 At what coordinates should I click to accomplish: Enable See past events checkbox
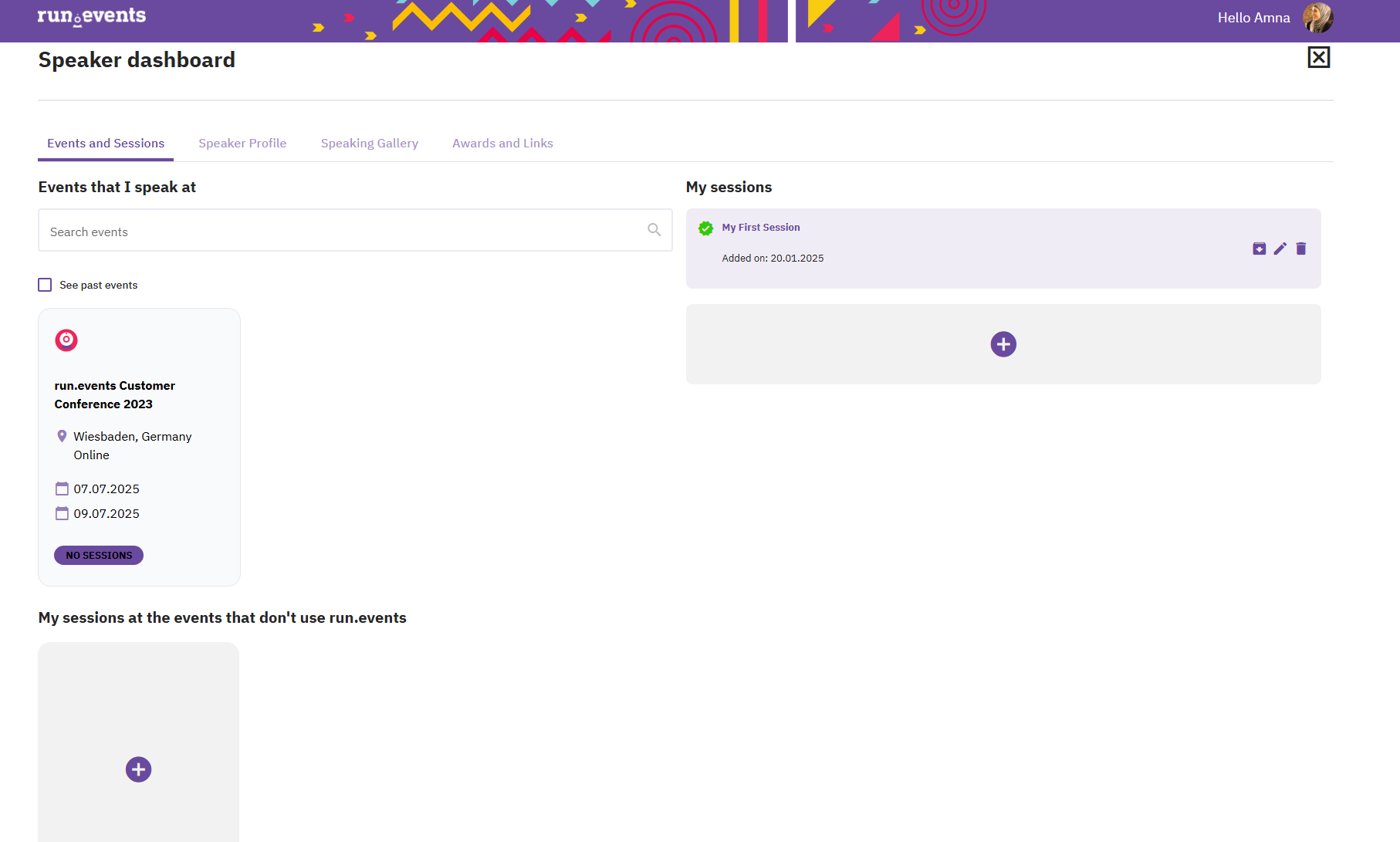tap(45, 285)
